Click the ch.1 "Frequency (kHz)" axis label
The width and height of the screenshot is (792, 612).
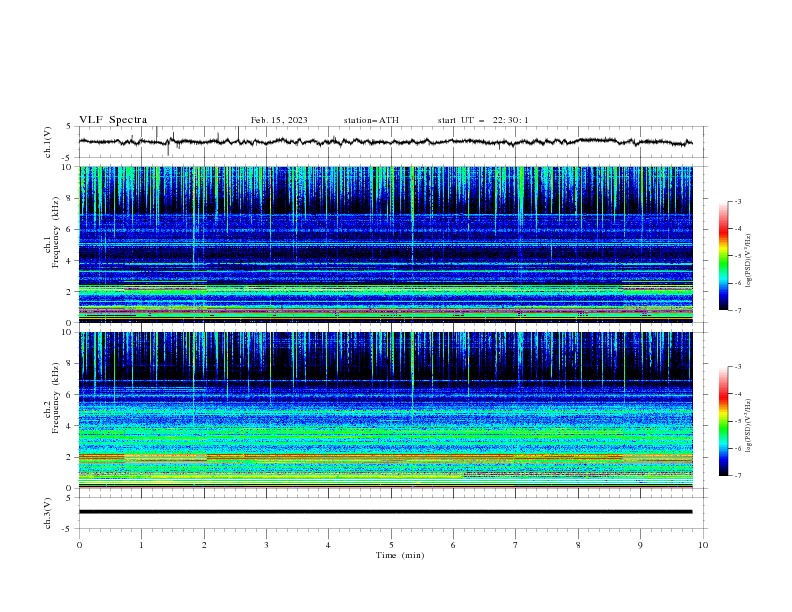pyautogui.click(x=55, y=231)
